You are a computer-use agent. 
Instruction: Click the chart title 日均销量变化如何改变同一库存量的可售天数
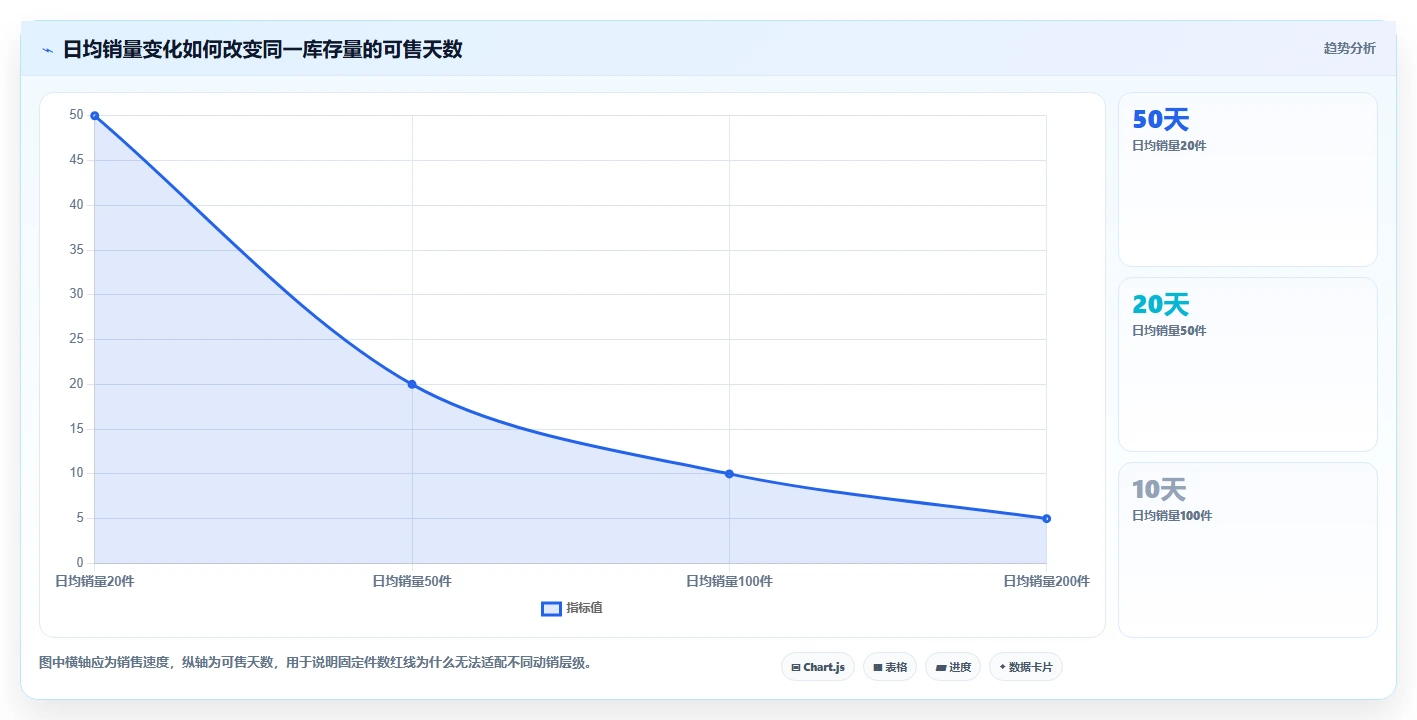pos(262,49)
